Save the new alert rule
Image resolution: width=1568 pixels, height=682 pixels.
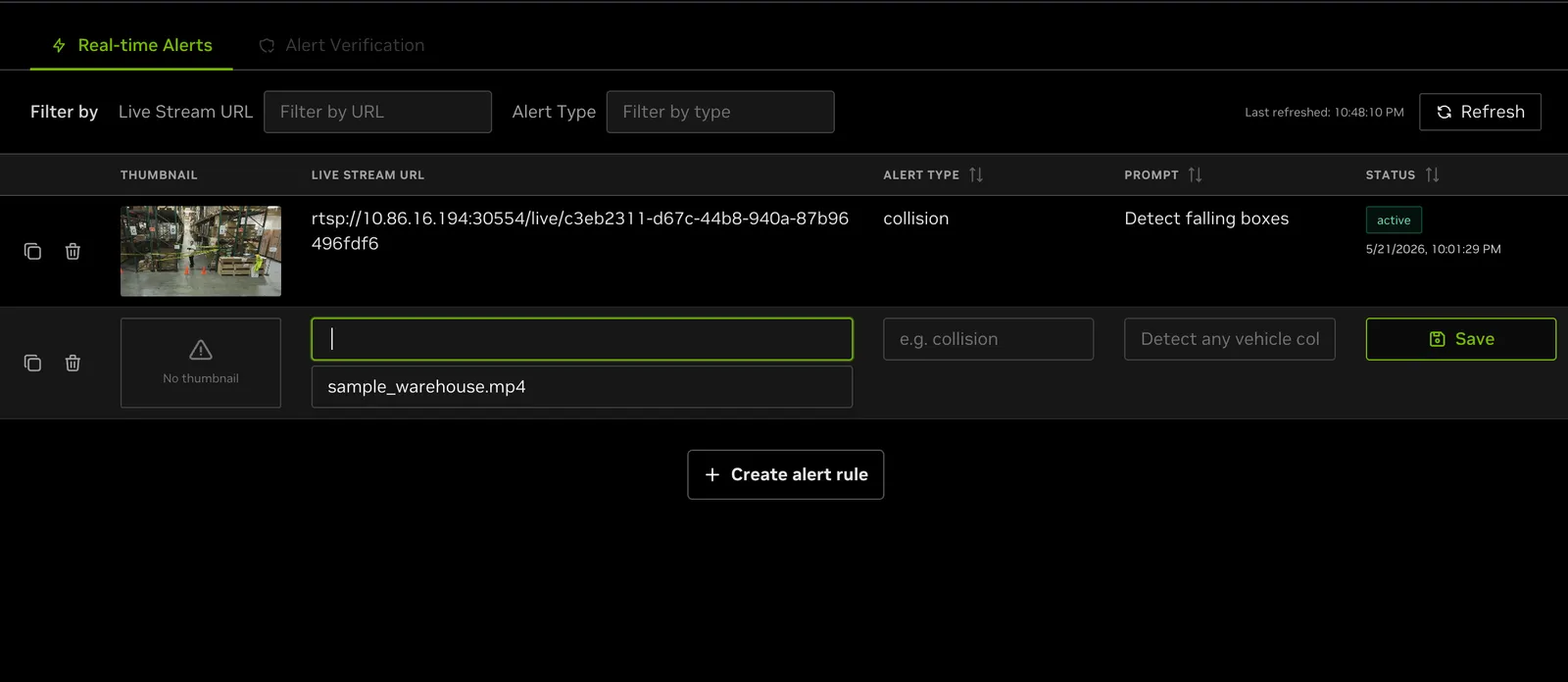click(x=1460, y=339)
